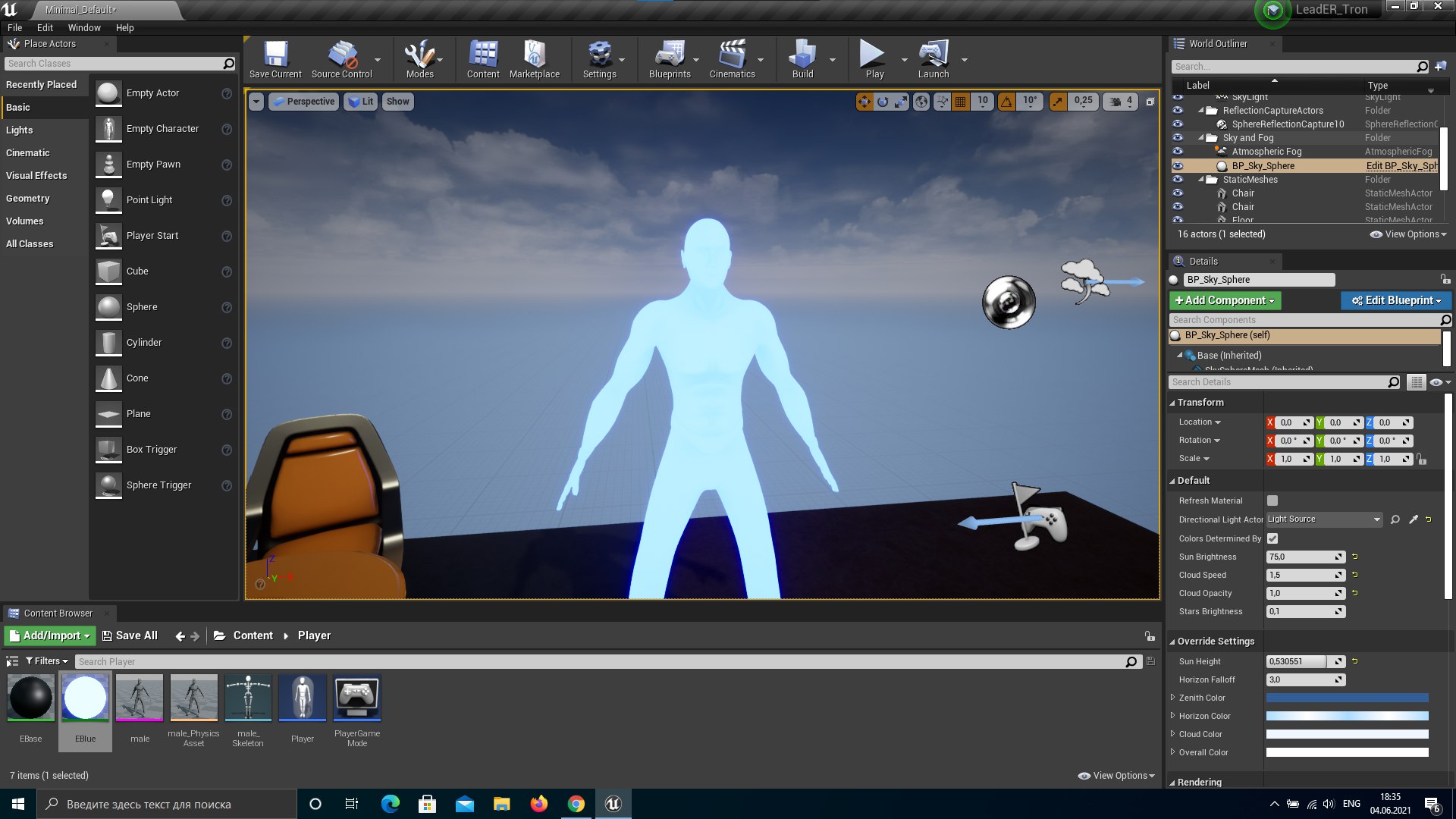
Task: Open Chrome from Windows taskbar
Action: (x=576, y=804)
